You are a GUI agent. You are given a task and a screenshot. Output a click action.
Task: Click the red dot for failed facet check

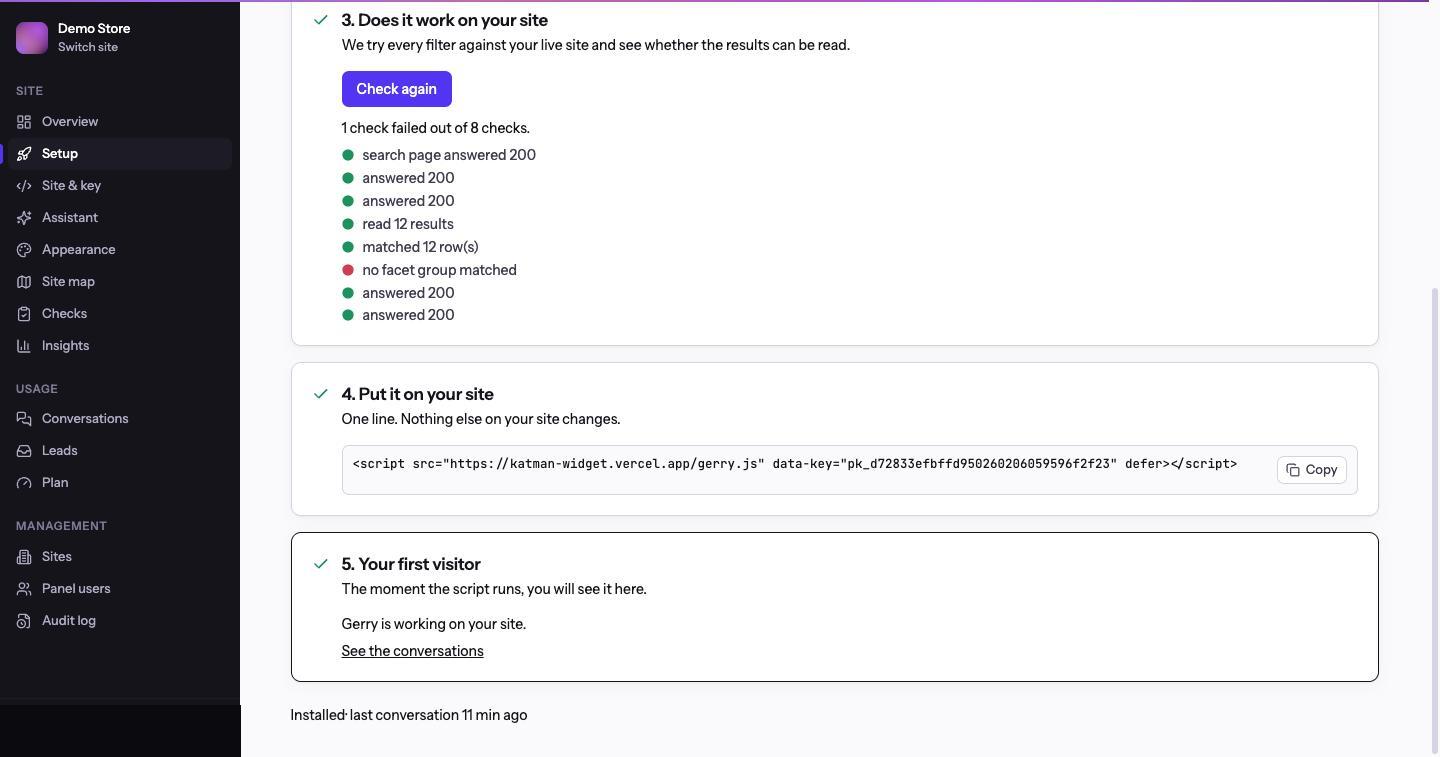tap(348, 270)
